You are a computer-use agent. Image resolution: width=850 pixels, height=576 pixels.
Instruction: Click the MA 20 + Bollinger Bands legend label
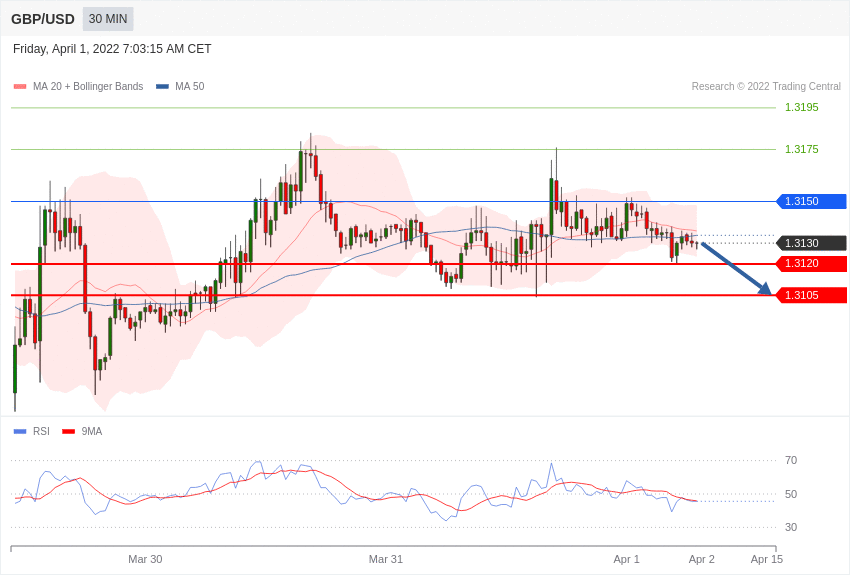tap(88, 87)
